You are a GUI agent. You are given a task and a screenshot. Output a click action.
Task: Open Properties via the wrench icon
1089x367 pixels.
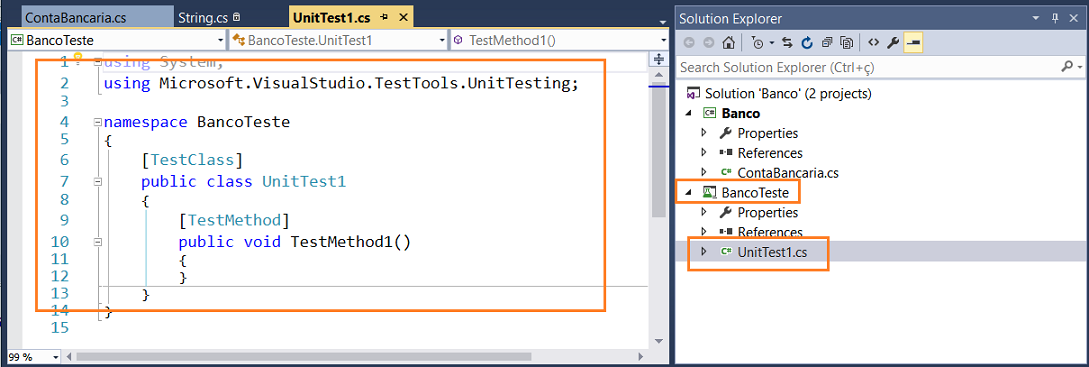pos(893,43)
